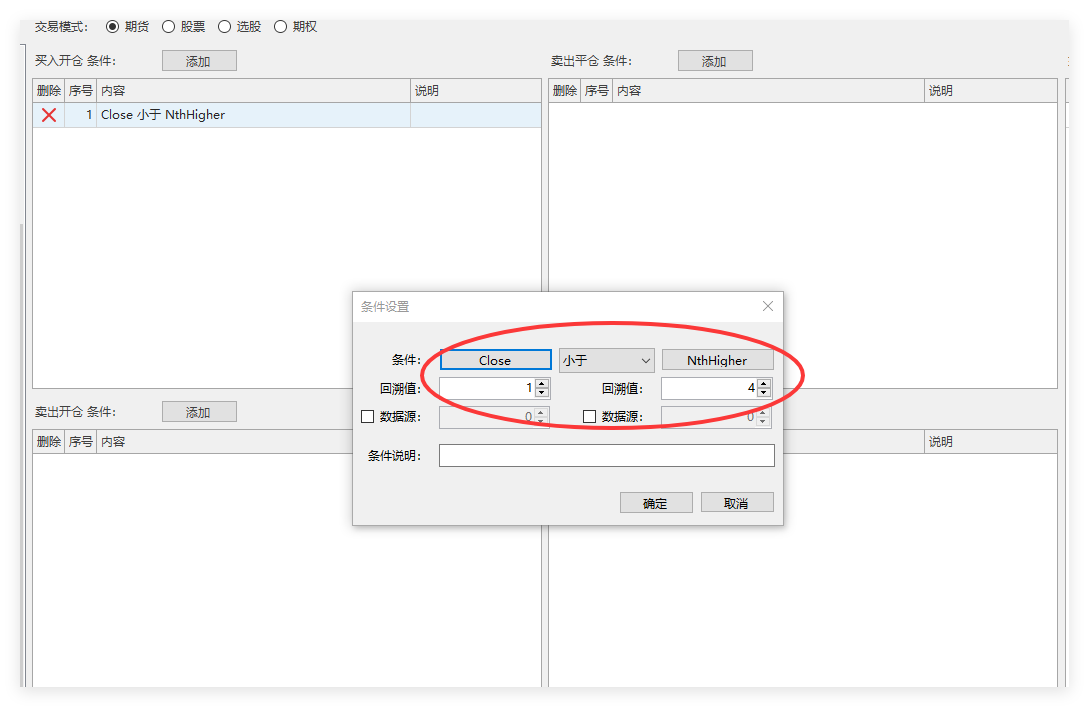Click the 条件说明 text input field

(606, 456)
